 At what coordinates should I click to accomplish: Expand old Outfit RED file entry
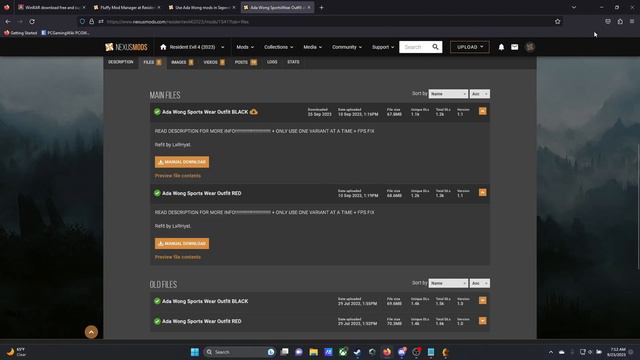pos(482,320)
